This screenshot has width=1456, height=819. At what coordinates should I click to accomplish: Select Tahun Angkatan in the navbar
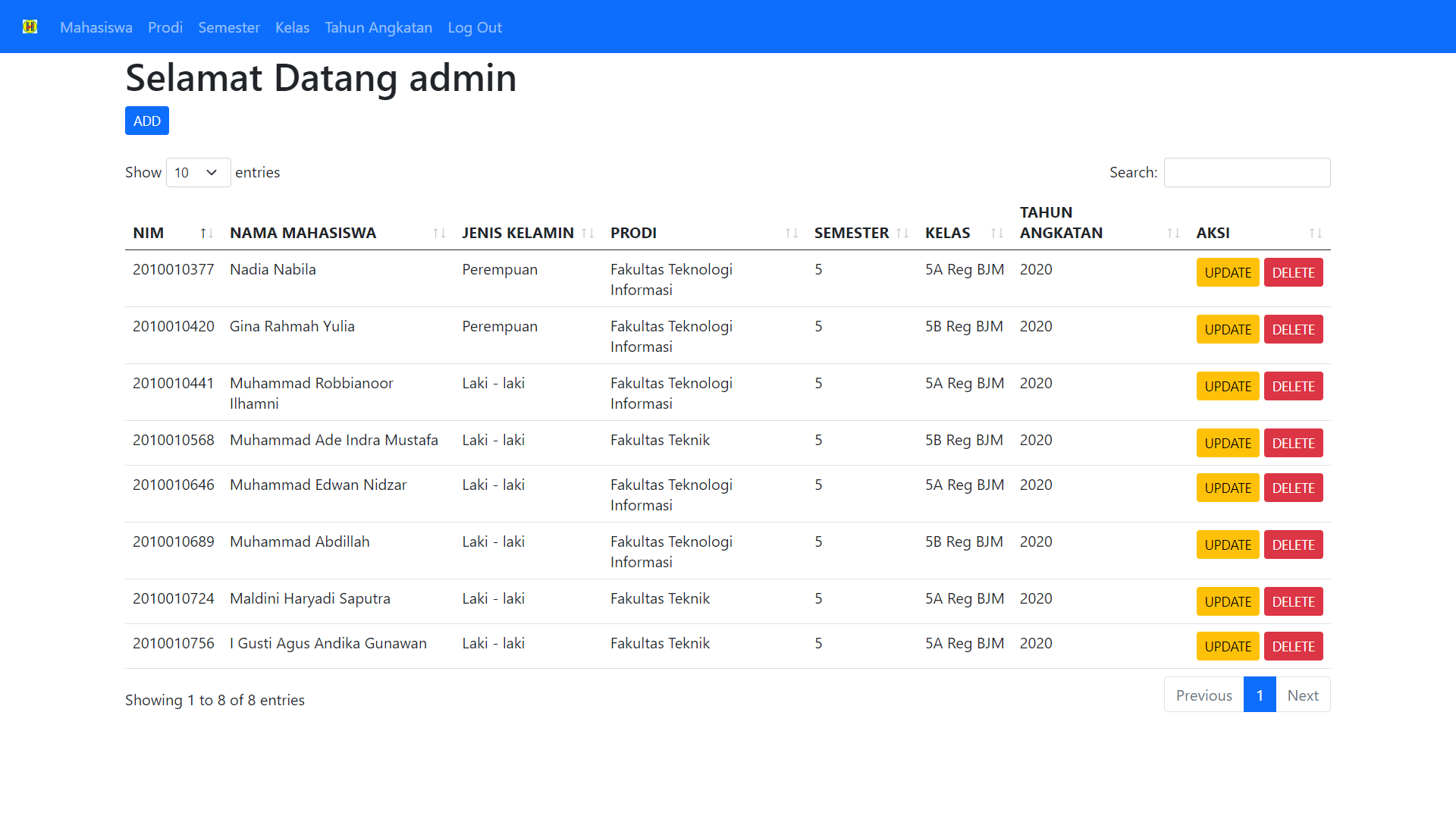tap(378, 27)
